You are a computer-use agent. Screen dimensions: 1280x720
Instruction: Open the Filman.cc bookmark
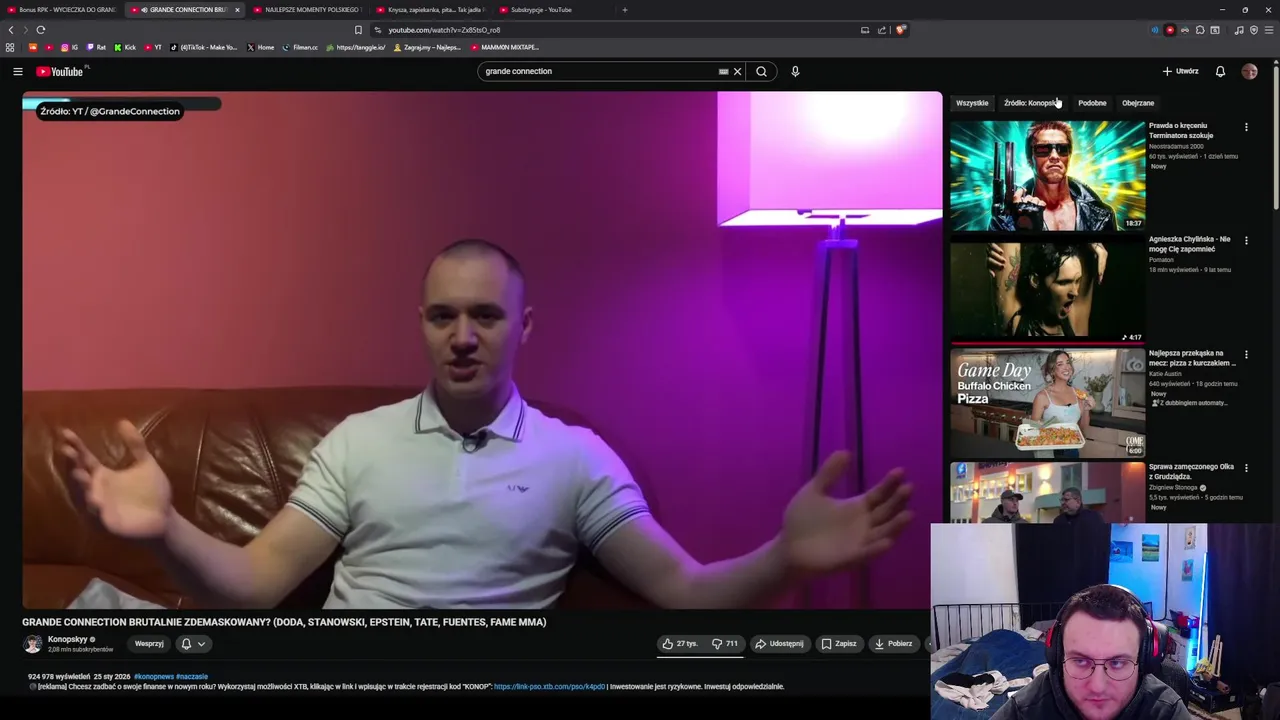(300, 47)
